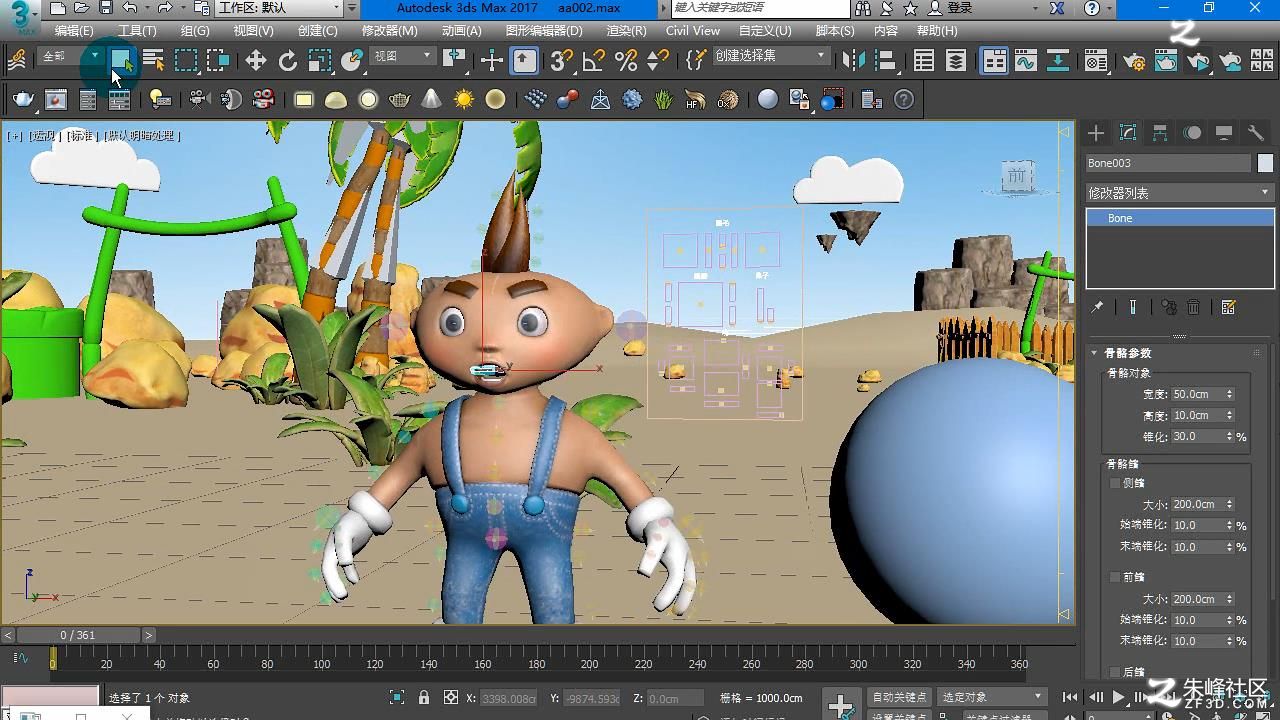Screen dimensions: 1280x720
Task: Click the remove modifier trash icon
Action: (x=1193, y=307)
